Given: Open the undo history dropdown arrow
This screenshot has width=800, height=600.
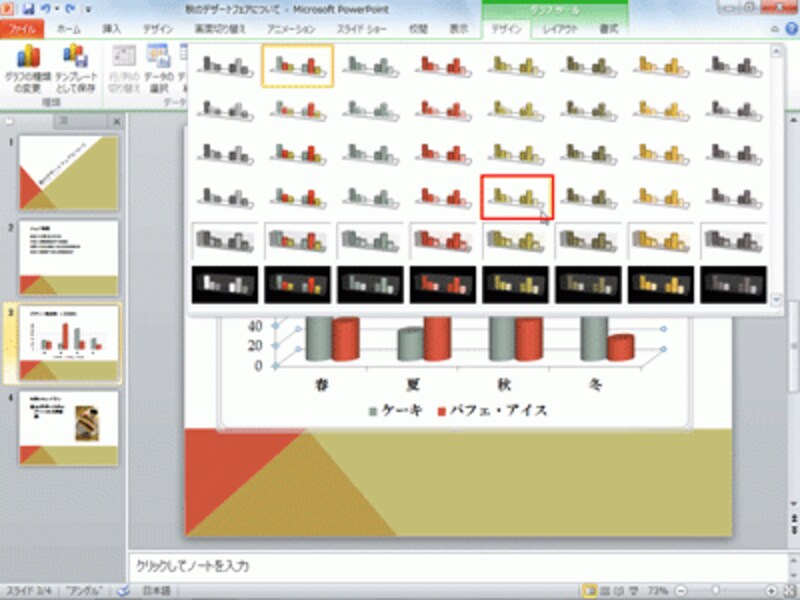Looking at the screenshot, I should click(x=57, y=9).
